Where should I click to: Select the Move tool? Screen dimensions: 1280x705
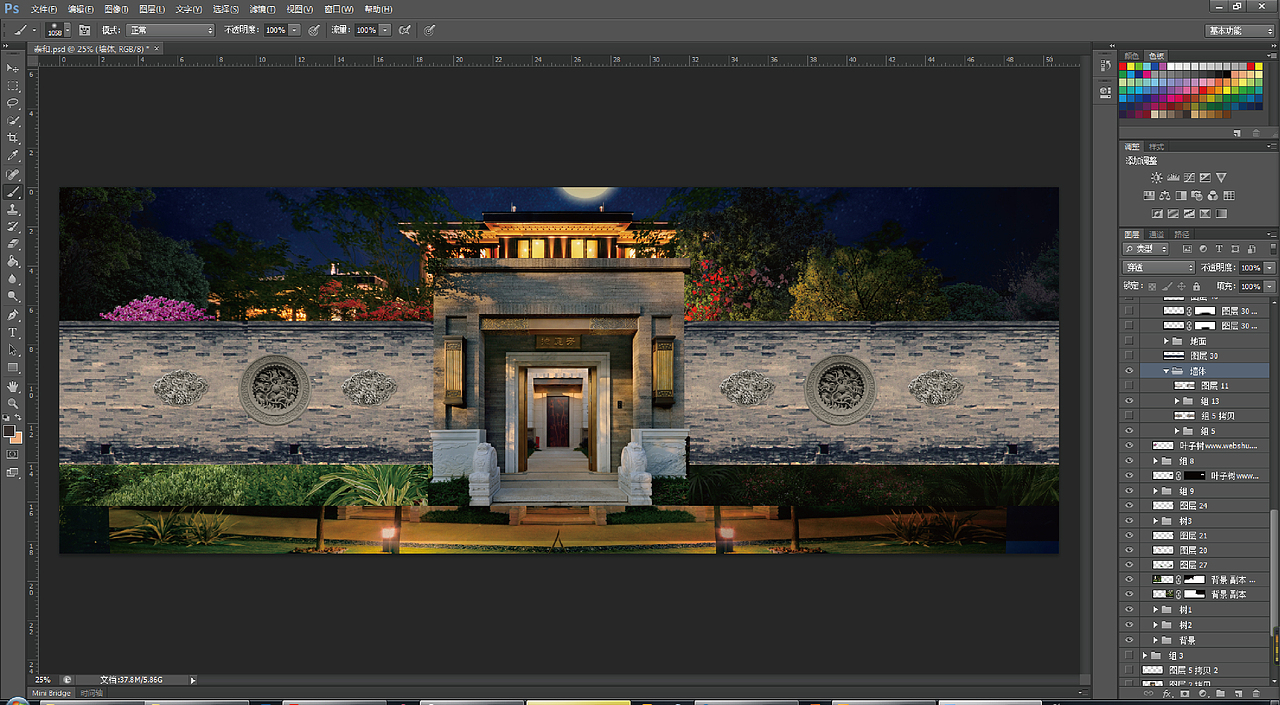13,68
